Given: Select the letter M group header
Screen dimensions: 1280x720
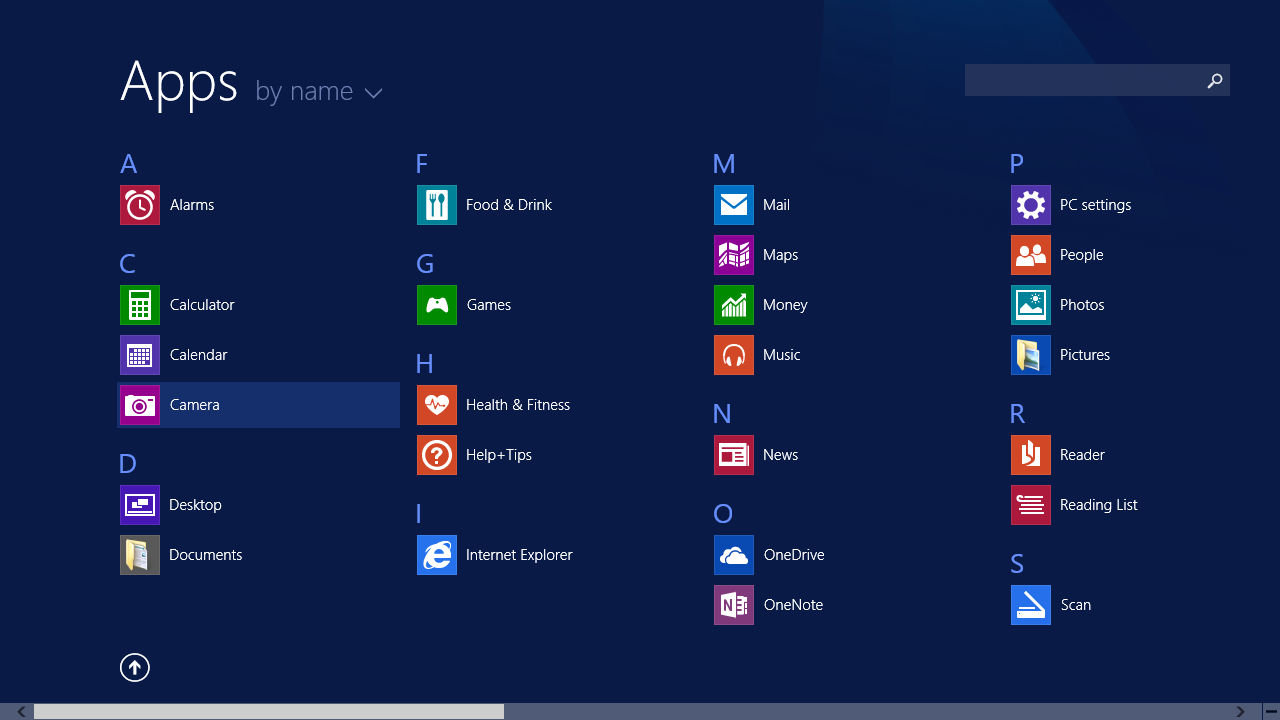Looking at the screenshot, I should 724,164.
